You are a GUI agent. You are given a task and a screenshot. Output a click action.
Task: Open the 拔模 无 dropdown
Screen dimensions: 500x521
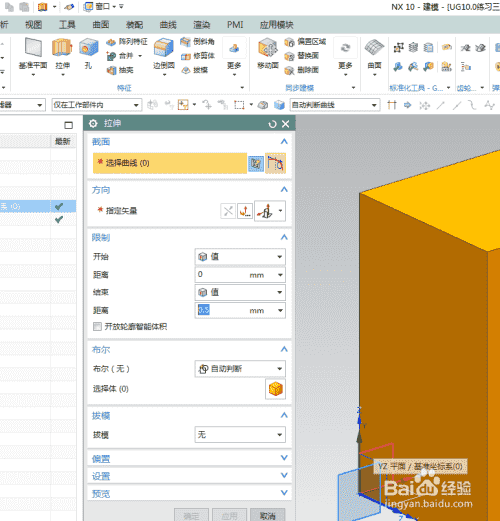[x=240, y=435]
